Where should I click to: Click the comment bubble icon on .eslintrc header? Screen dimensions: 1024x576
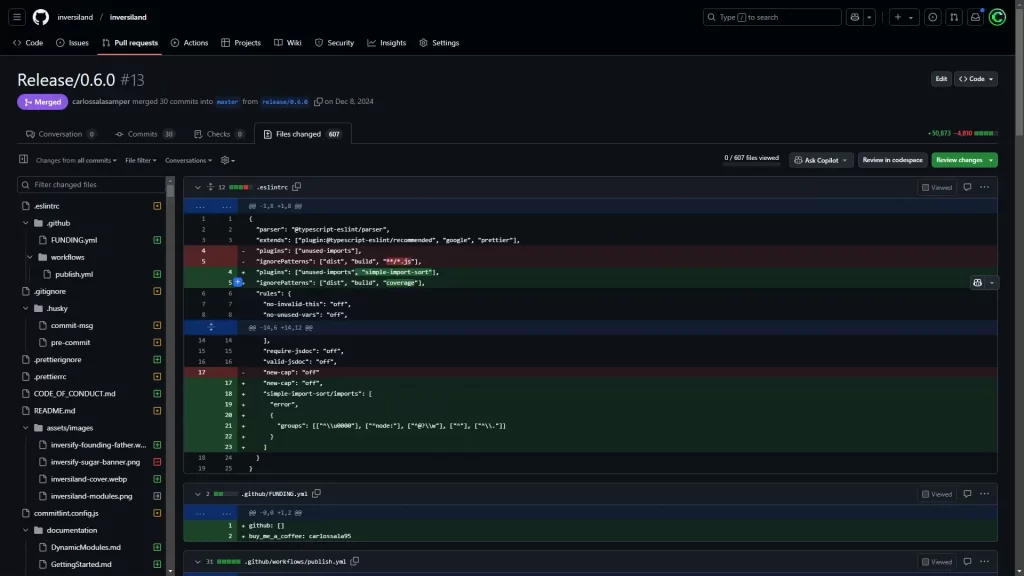coord(966,187)
